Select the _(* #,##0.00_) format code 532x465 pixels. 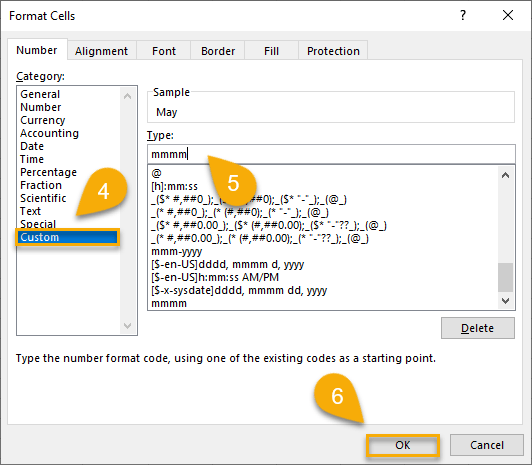coord(260,238)
